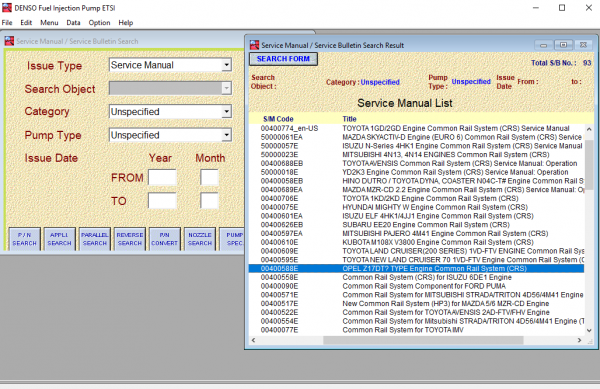The image size is (600, 389).
Task: Click the FROM Month input field
Action: (209, 177)
